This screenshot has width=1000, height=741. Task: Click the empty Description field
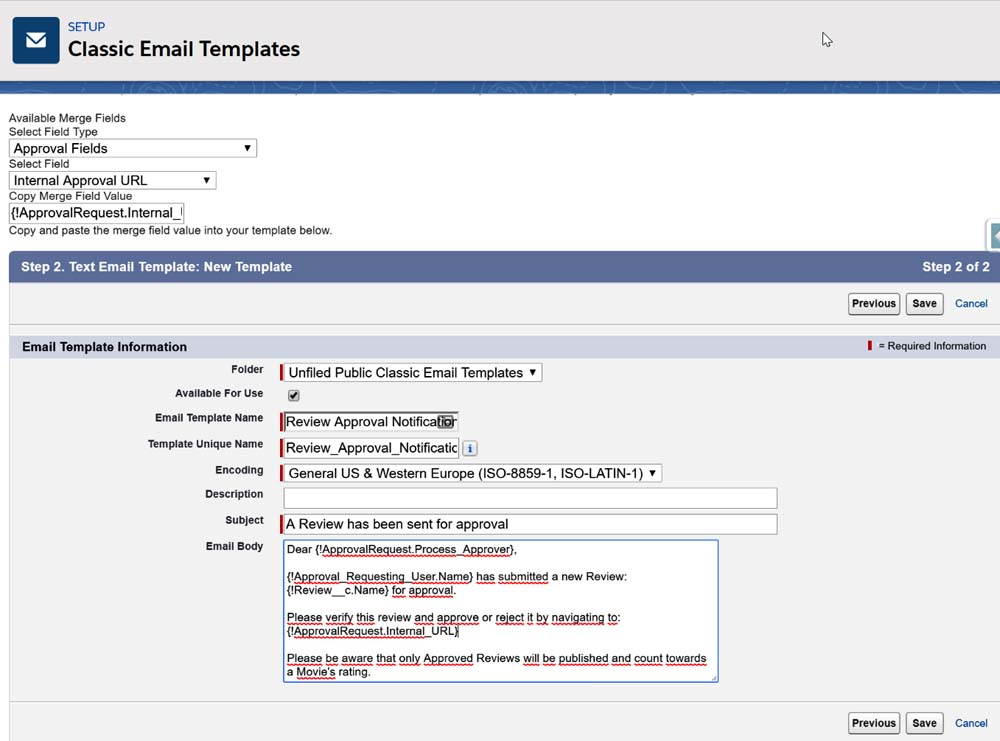pos(530,498)
